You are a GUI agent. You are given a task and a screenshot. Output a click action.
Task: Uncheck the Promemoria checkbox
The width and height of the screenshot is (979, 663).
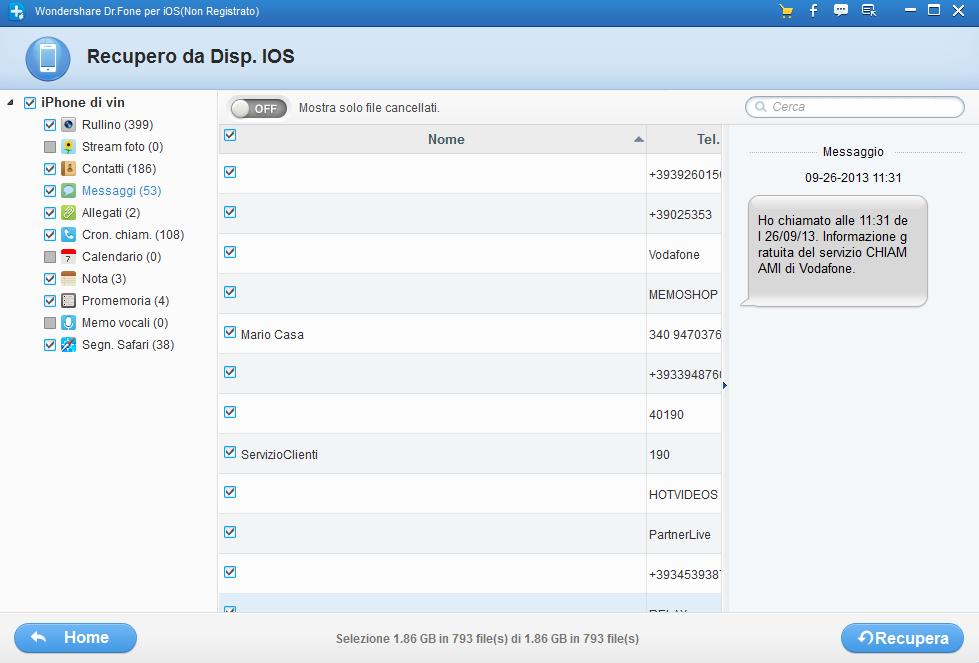tap(50, 301)
